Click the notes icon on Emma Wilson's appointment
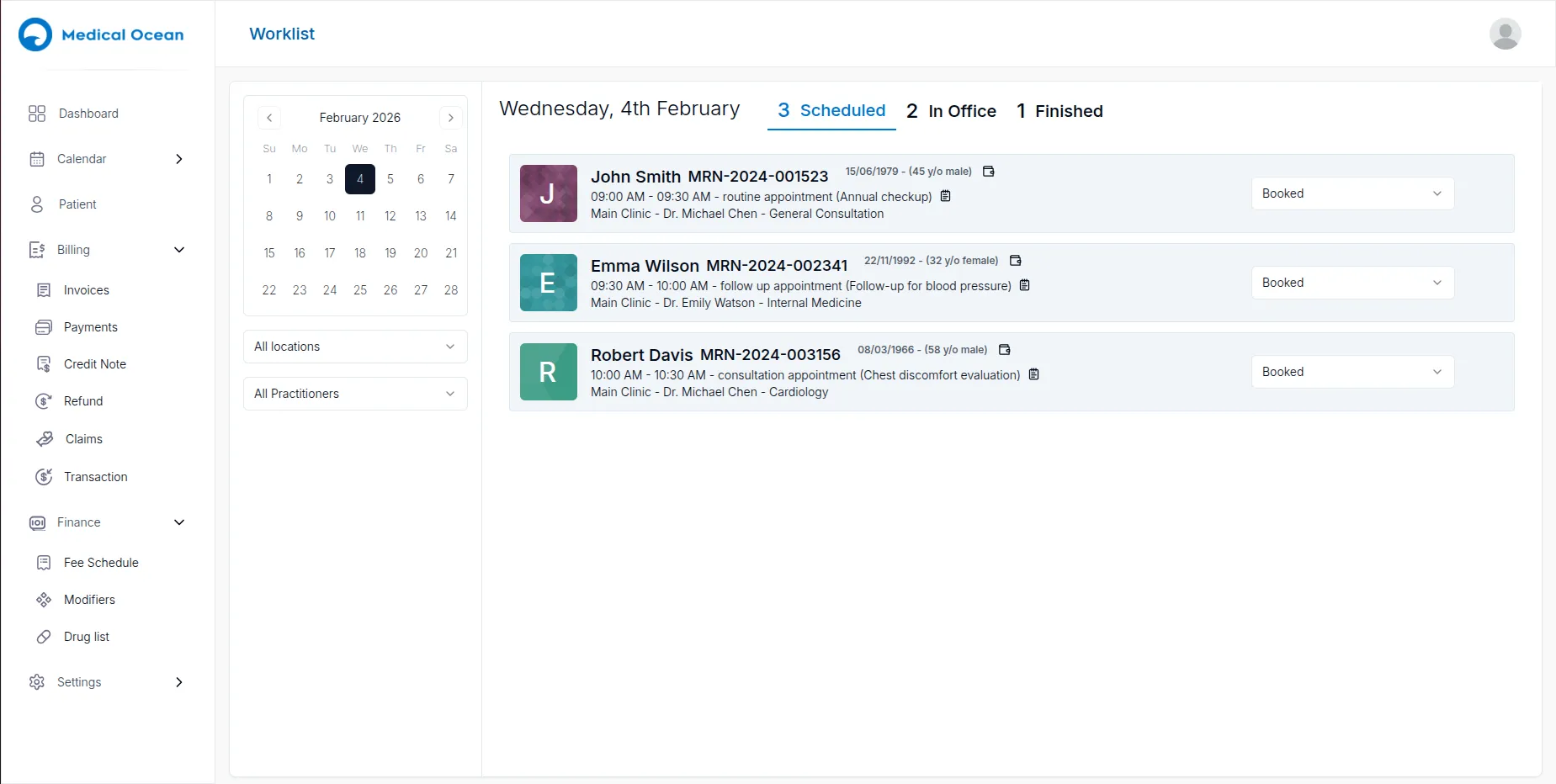Image resolution: width=1556 pixels, height=784 pixels. [1024, 285]
